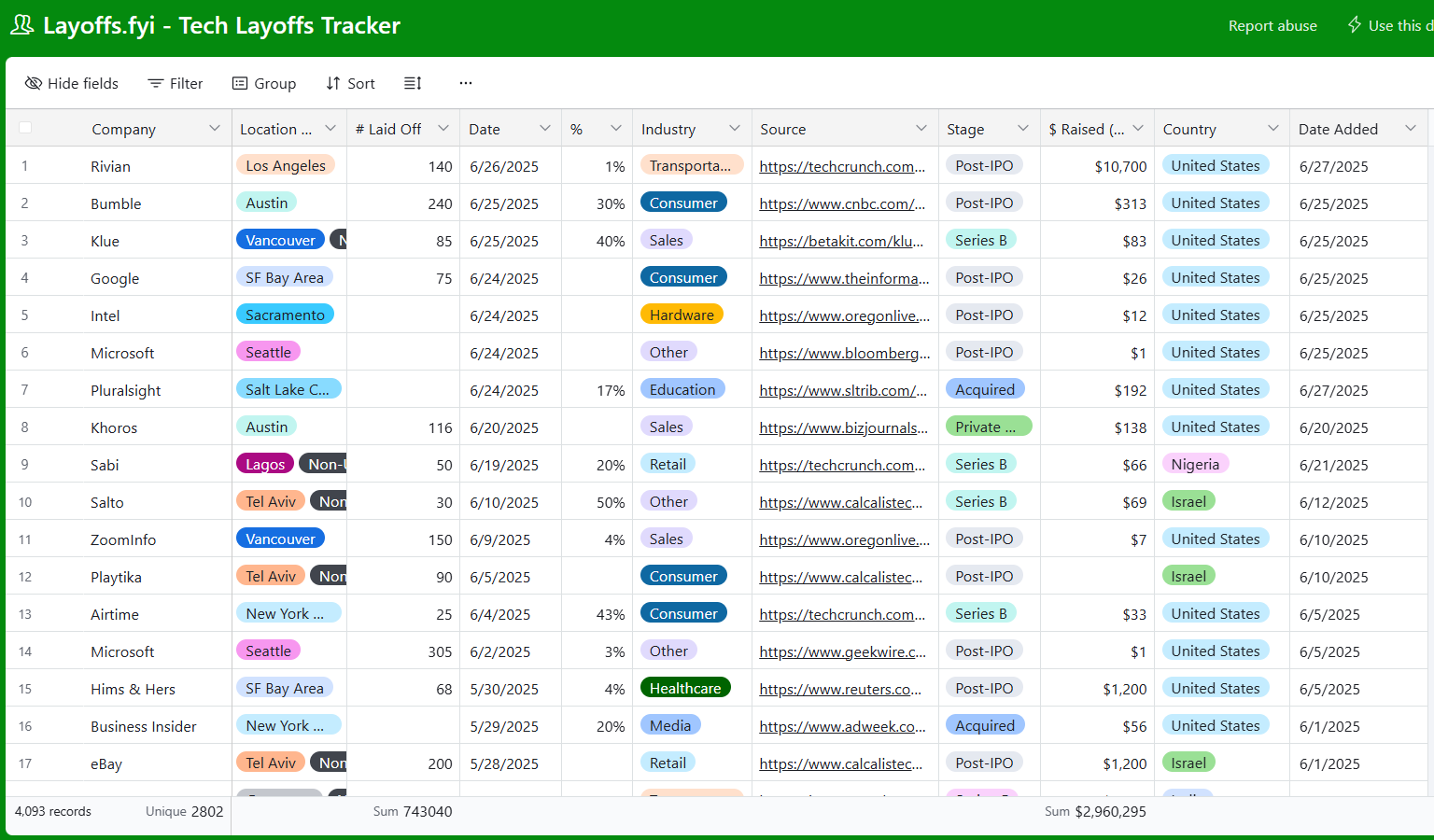
Task: Click the Sacramento location tag
Action: point(285,315)
